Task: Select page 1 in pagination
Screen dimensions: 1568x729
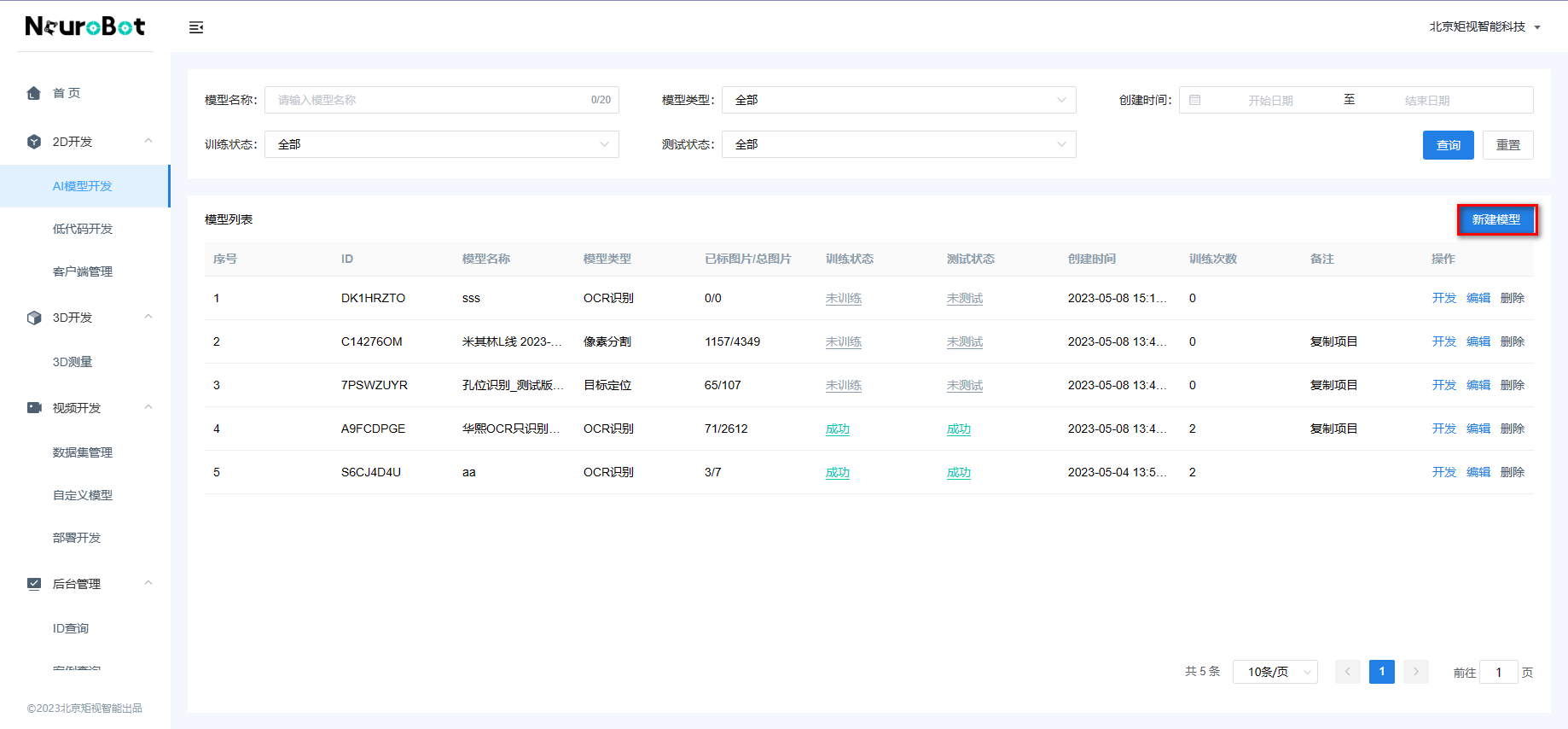Action: point(1382,672)
